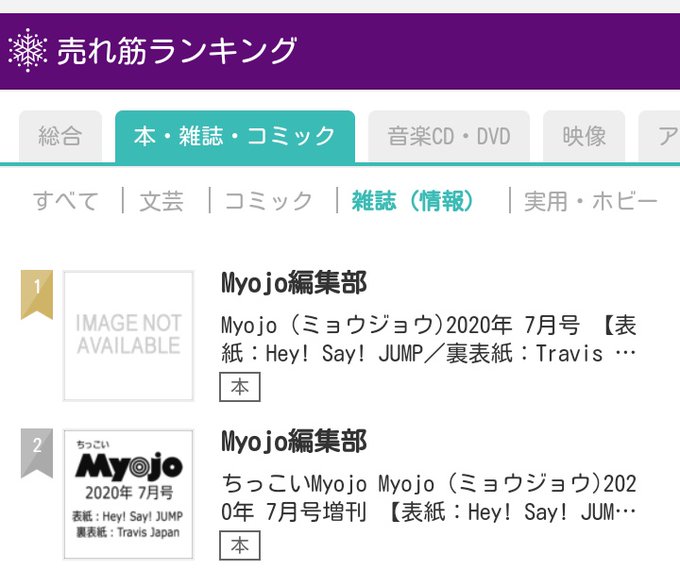The height and width of the screenshot is (570, 680).
Task: Click the Myojo編集部 author of rank 2
Action: (x=294, y=441)
